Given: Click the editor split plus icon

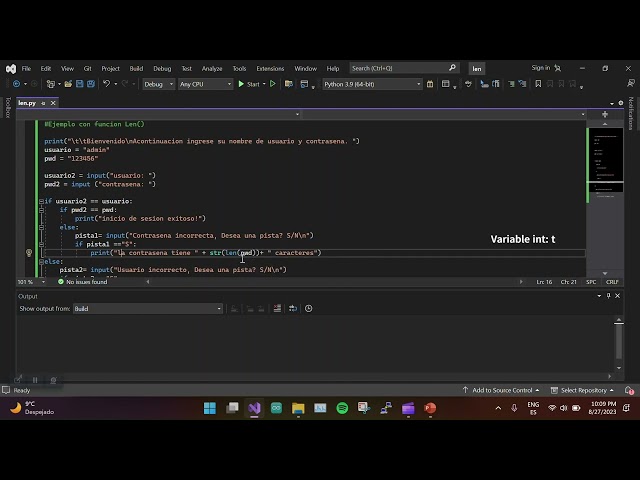Looking at the screenshot, I should (605, 114).
